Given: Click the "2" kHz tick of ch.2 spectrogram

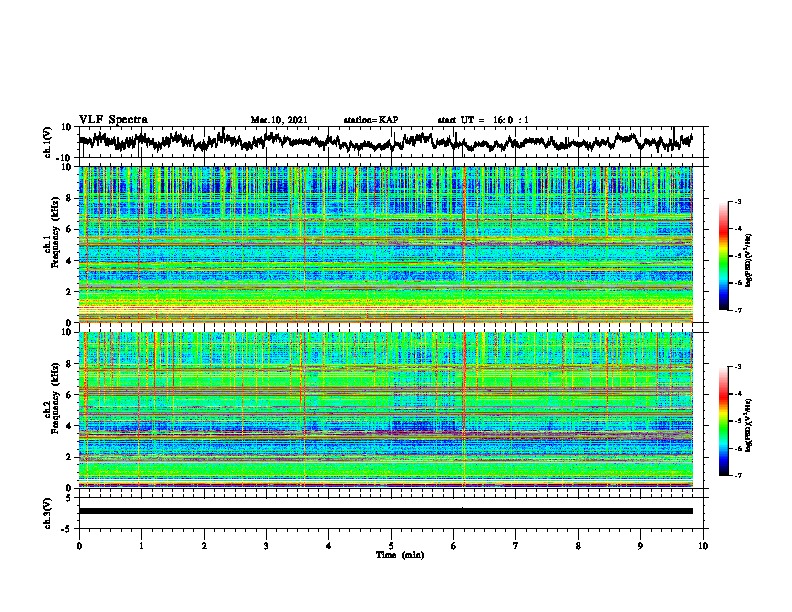Looking at the screenshot, I should pyautogui.click(x=68, y=456).
